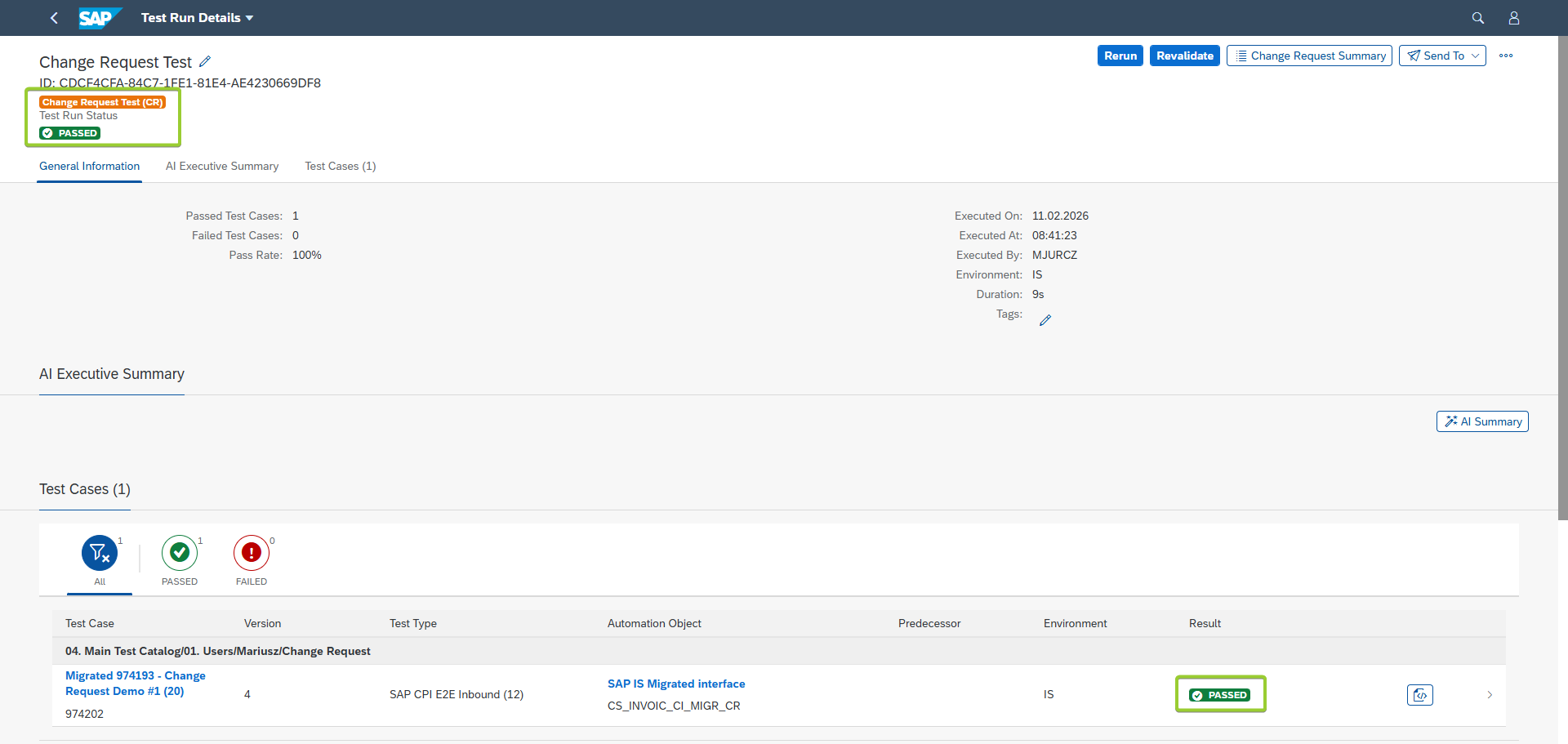Switch to the AI Executive Summary tab
This screenshot has height=744, width=1568.
pyautogui.click(x=222, y=166)
